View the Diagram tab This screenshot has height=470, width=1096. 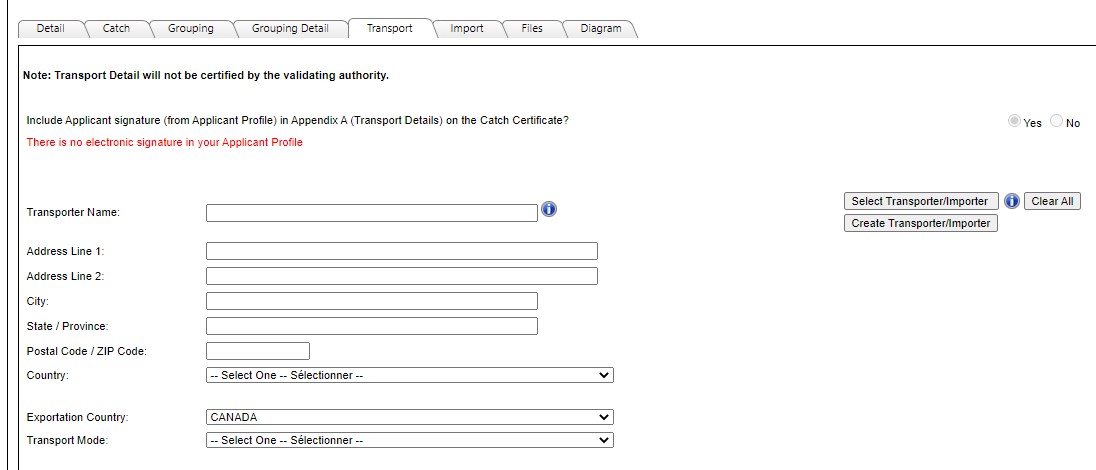(x=600, y=29)
